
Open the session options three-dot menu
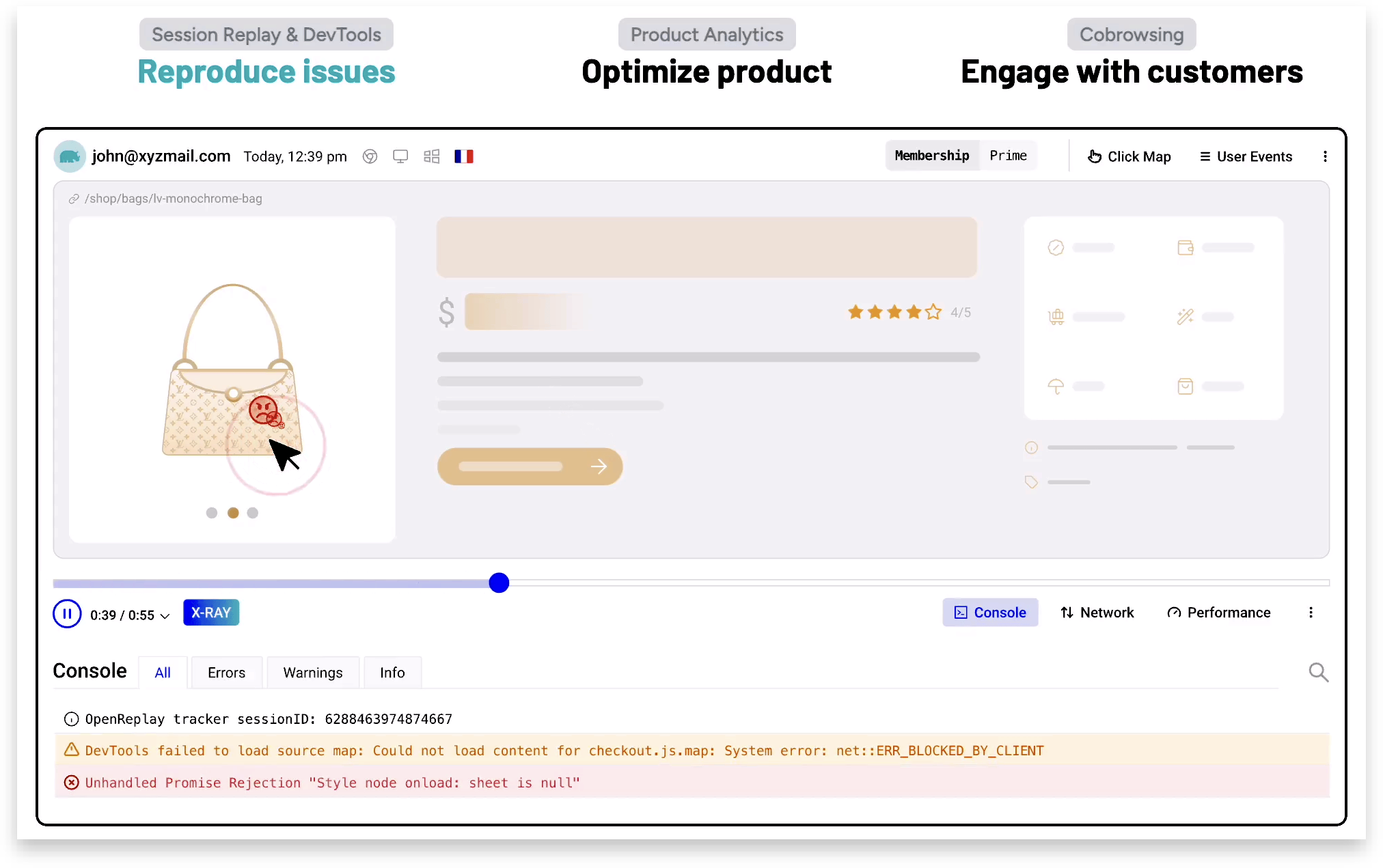click(1325, 156)
